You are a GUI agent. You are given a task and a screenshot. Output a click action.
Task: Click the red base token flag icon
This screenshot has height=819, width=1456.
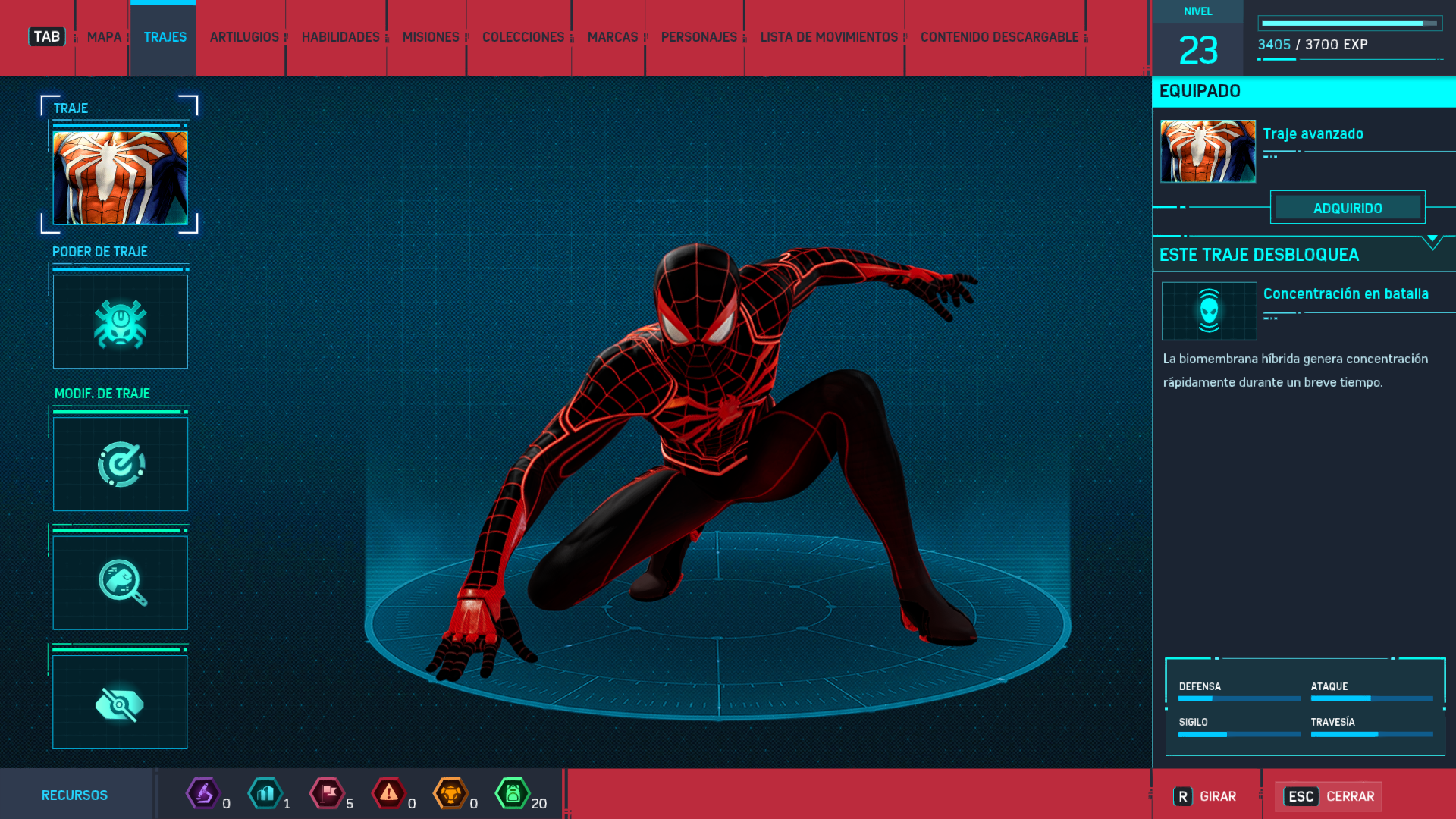(x=328, y=794)
